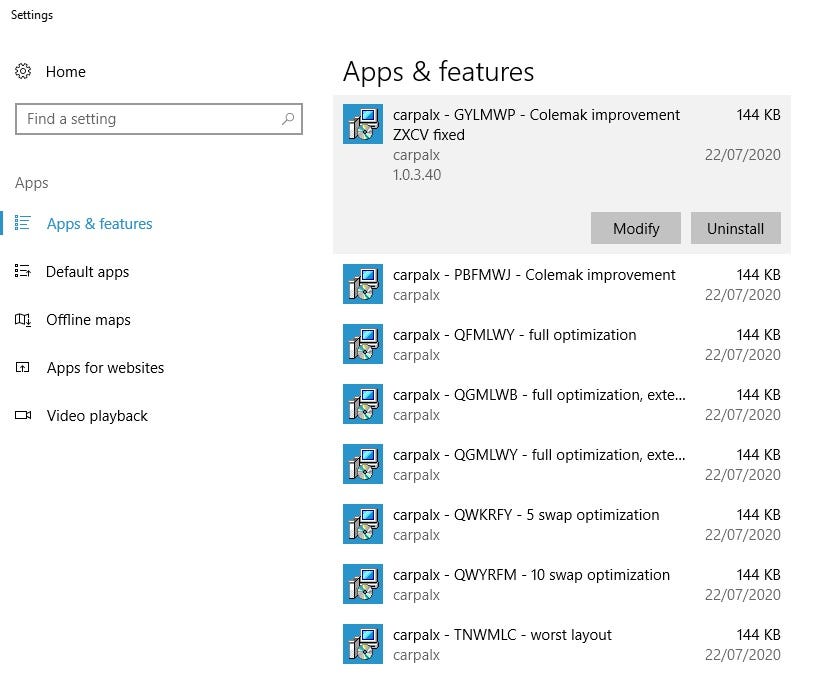The image size is (835, 674).
Task: Click the Video playback icon in sidebar
Action: coord(23,416)
